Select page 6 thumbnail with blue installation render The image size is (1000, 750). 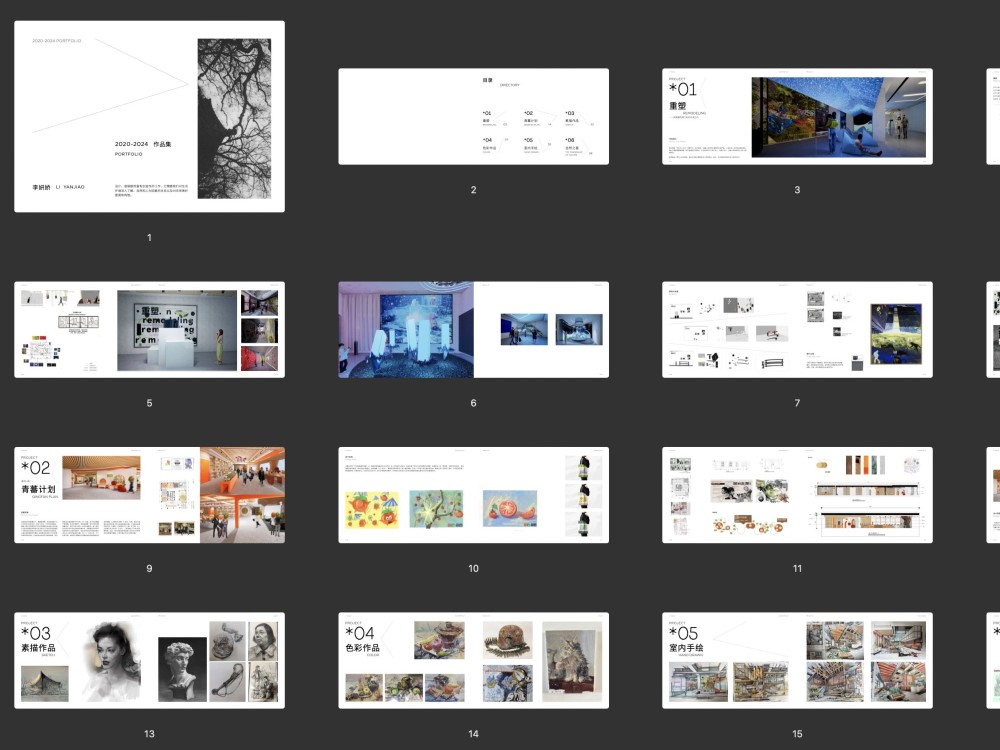(473, 329)
